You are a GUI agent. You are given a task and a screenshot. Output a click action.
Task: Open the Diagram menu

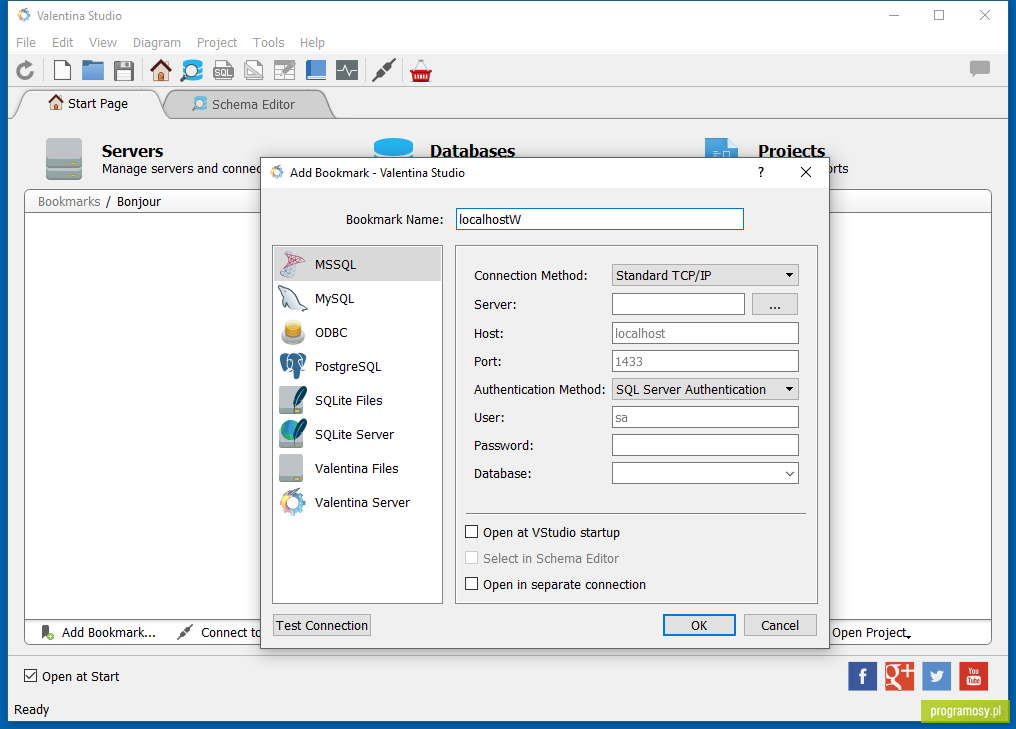pyautogui.click(x=157, y=43)
